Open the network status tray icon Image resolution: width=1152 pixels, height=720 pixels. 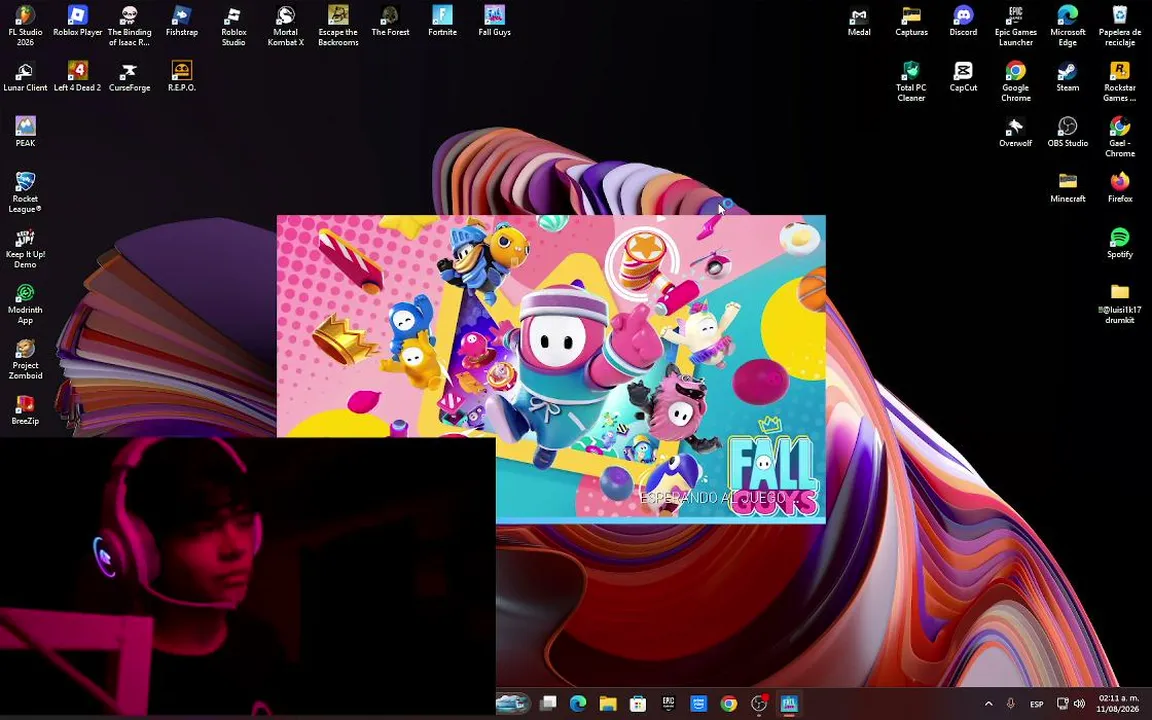(1062, 704)
